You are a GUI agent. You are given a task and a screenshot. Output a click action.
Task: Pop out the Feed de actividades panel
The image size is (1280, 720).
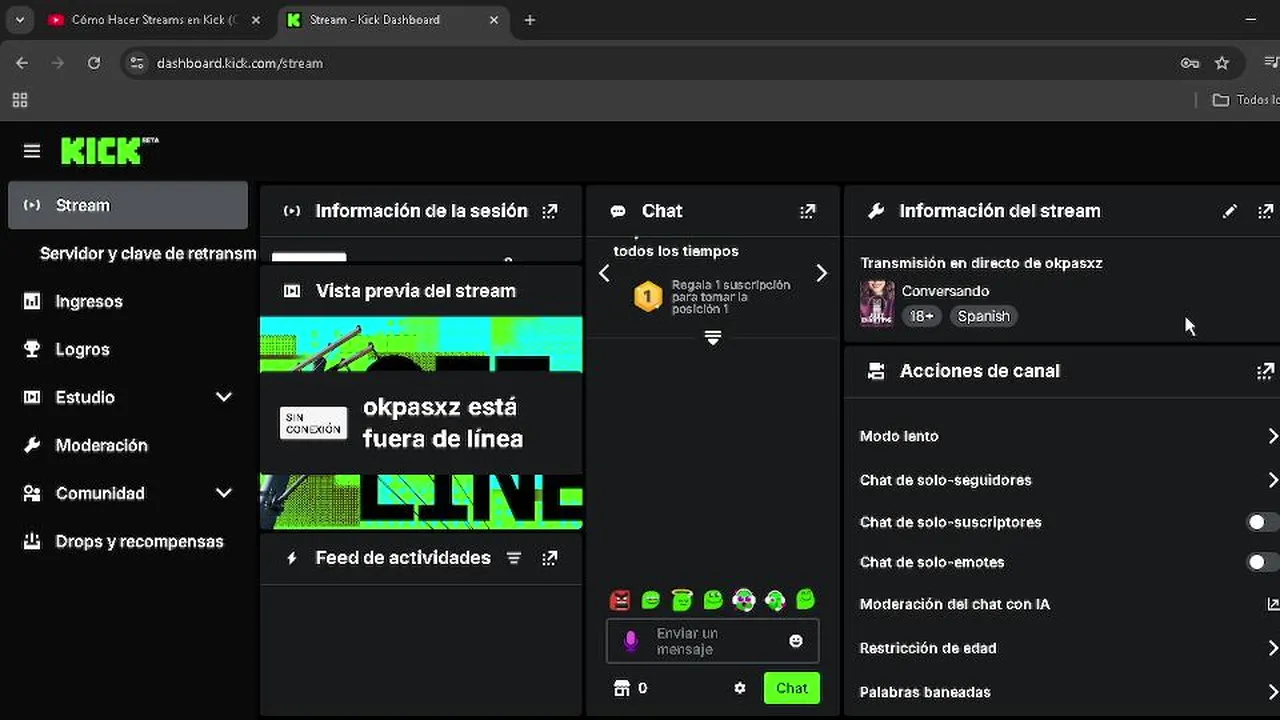pos(549,558)
